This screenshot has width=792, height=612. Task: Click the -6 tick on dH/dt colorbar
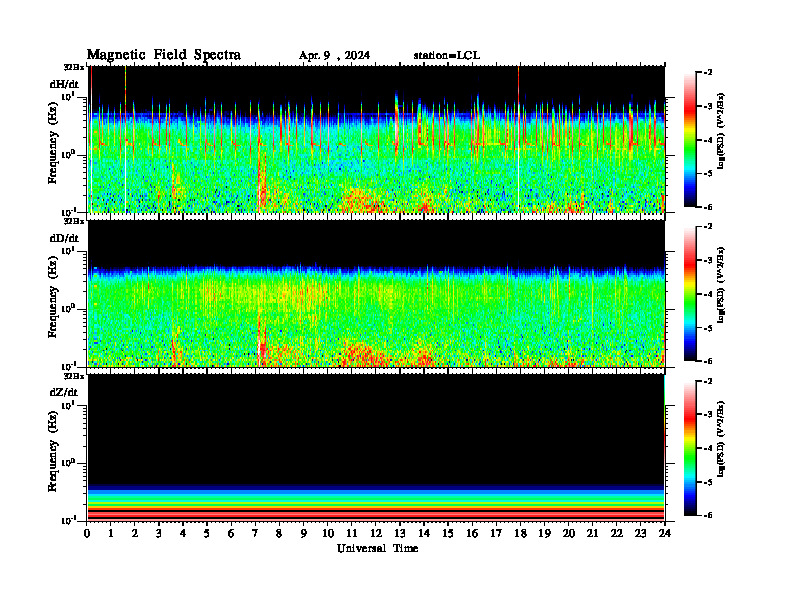(x=708, y=207)
